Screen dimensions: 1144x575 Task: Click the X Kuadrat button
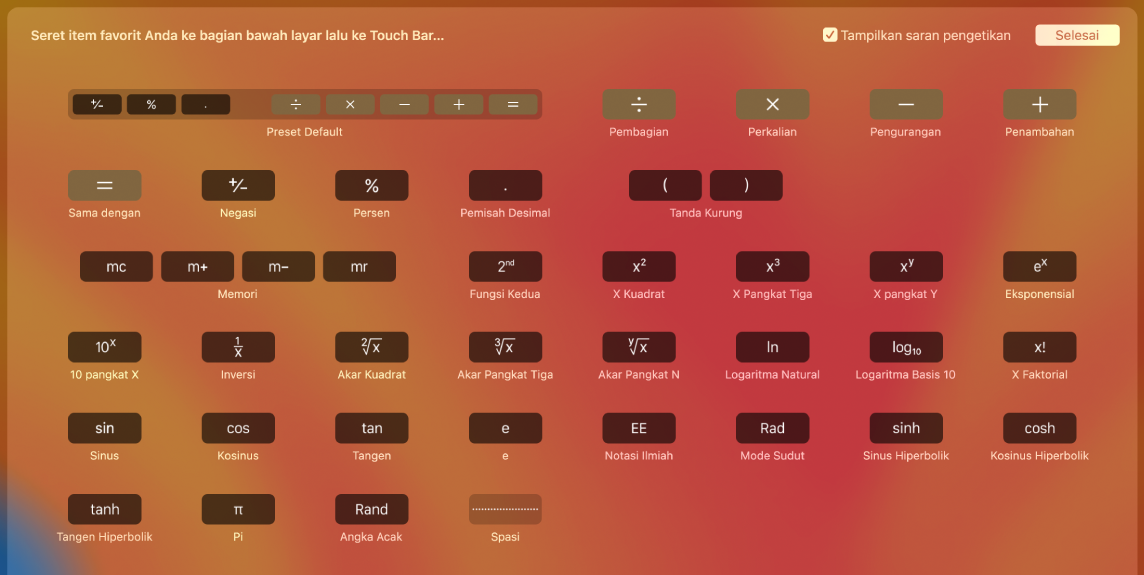[x=638, y=267]
